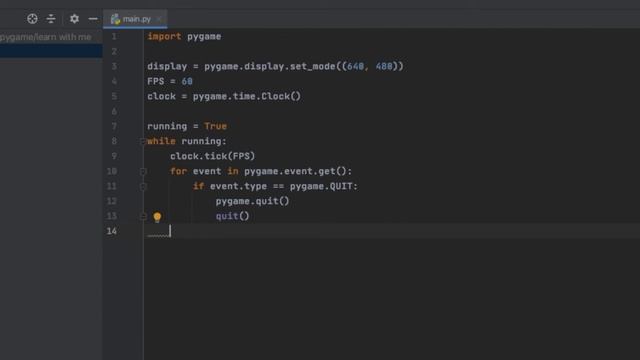This screenshot has height=360, width=640.
Task: Click the 'while' keyword on line 8
Action: tap(161, 141)
